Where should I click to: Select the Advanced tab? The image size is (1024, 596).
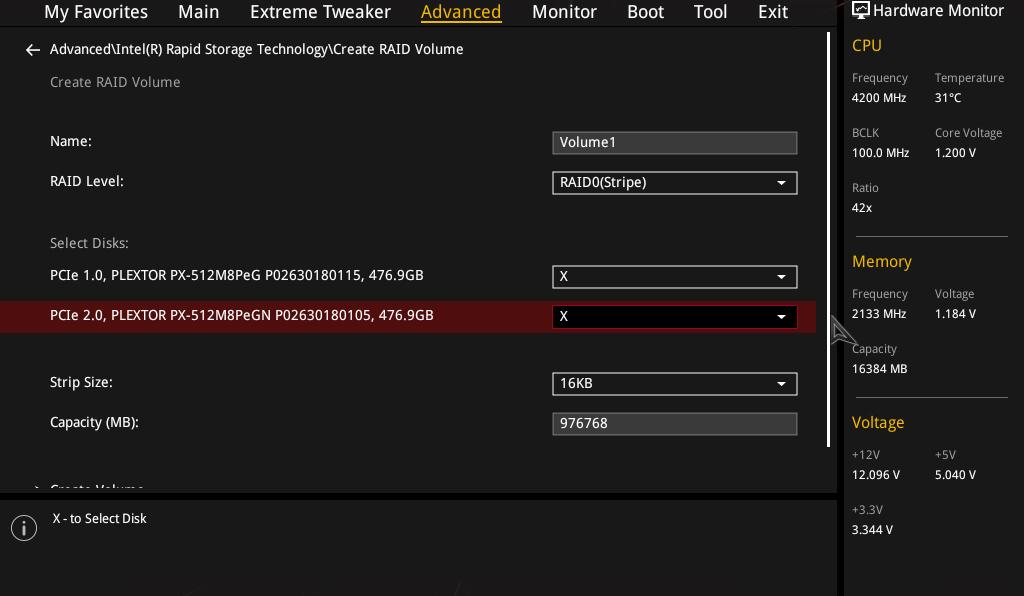click(461, 12)
